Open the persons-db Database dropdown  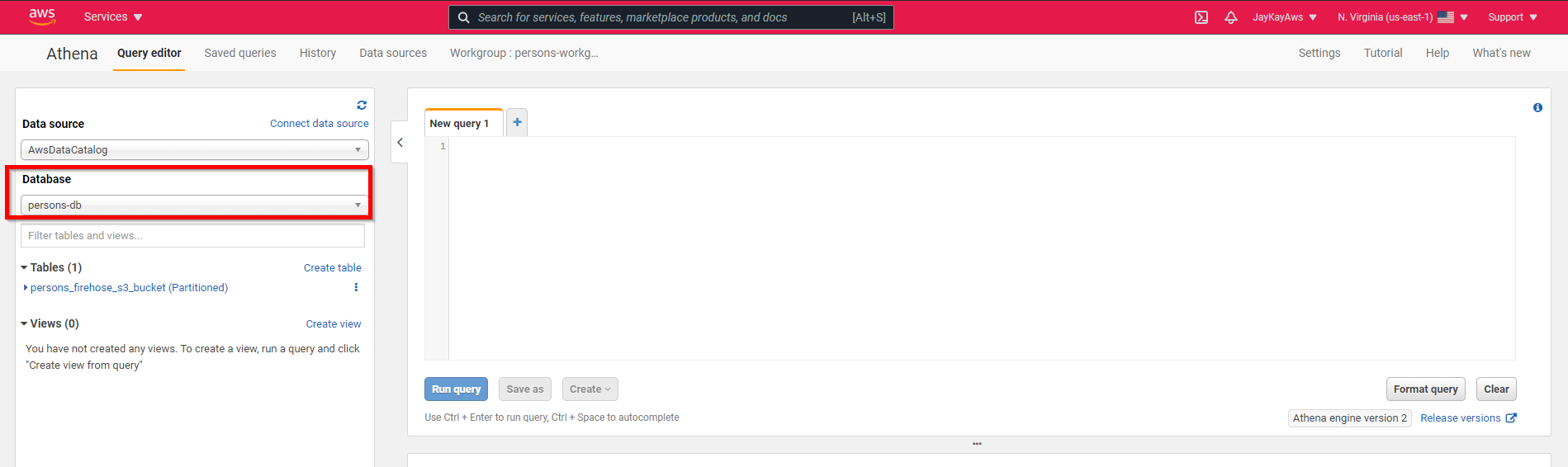pos(194,205)
